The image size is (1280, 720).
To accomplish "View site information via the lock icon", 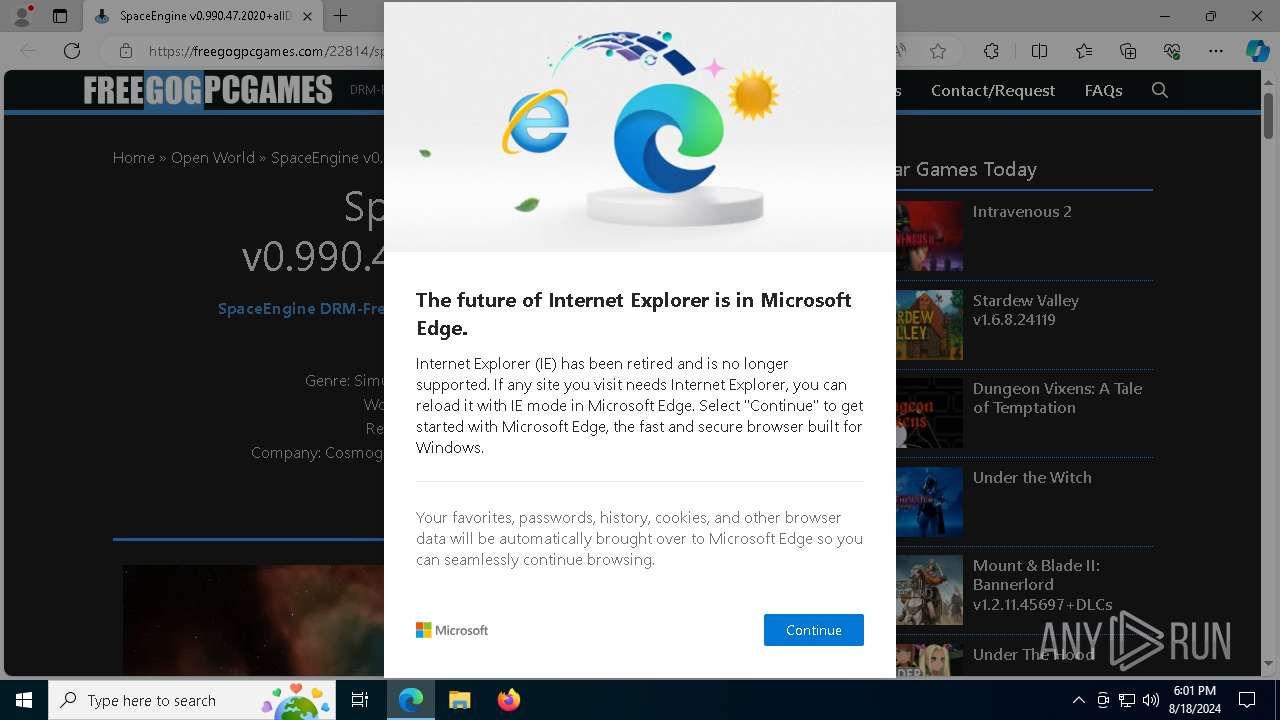I will (126, 50).
